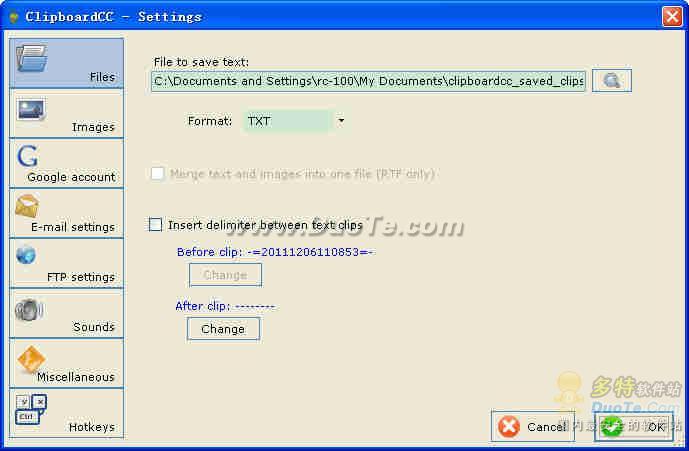Click the green checkmark icon on OK
689x451 pixels.
(612, 426)
